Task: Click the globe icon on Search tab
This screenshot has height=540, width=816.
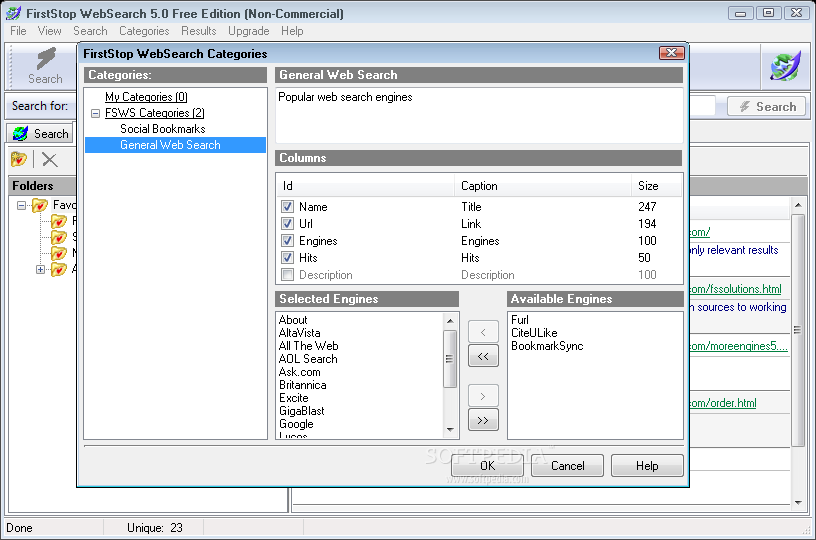Action: [x=21, y=134]
